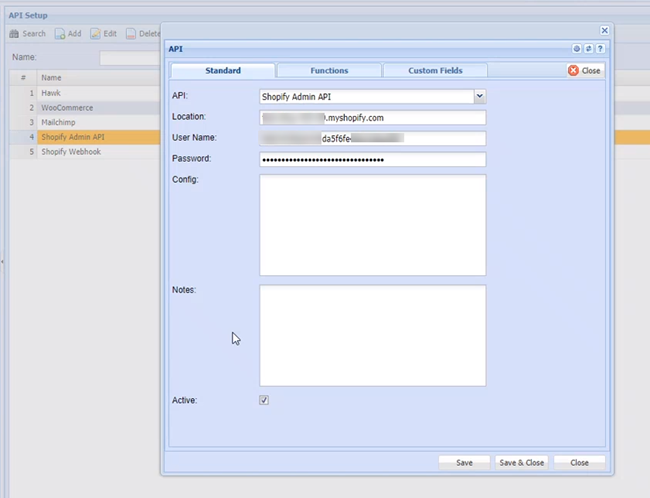Click the Save & Close button
This screenshot has width=650, height=498.
coord(522,463)
